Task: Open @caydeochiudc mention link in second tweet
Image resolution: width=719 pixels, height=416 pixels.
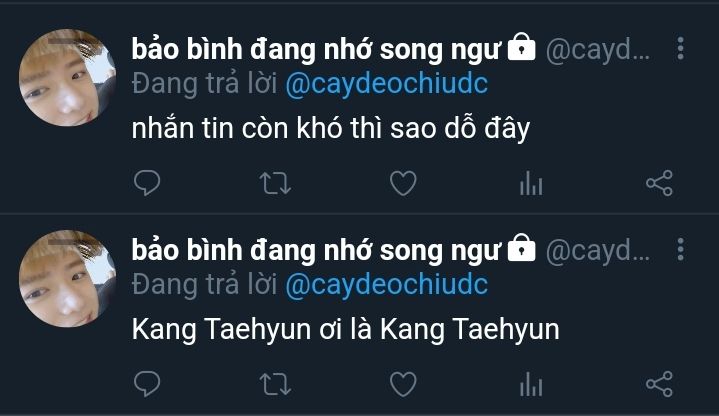Action: click(x=386, y=284)
